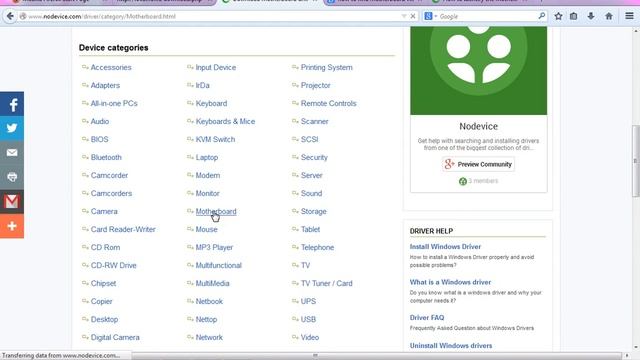Viewport: 640px width, 360px height.
Task: Open the All-in-one PCs category
Action: pos(114,103)
